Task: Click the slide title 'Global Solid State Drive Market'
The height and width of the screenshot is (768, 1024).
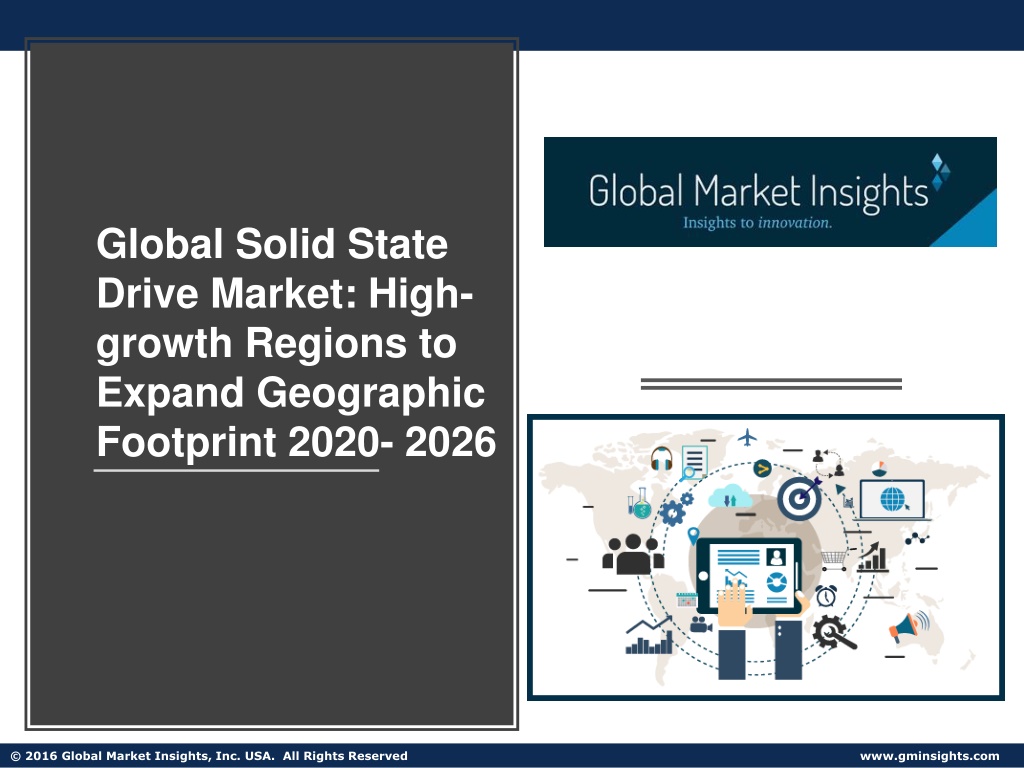Action: pyautogui.click(x=296, y=343)
